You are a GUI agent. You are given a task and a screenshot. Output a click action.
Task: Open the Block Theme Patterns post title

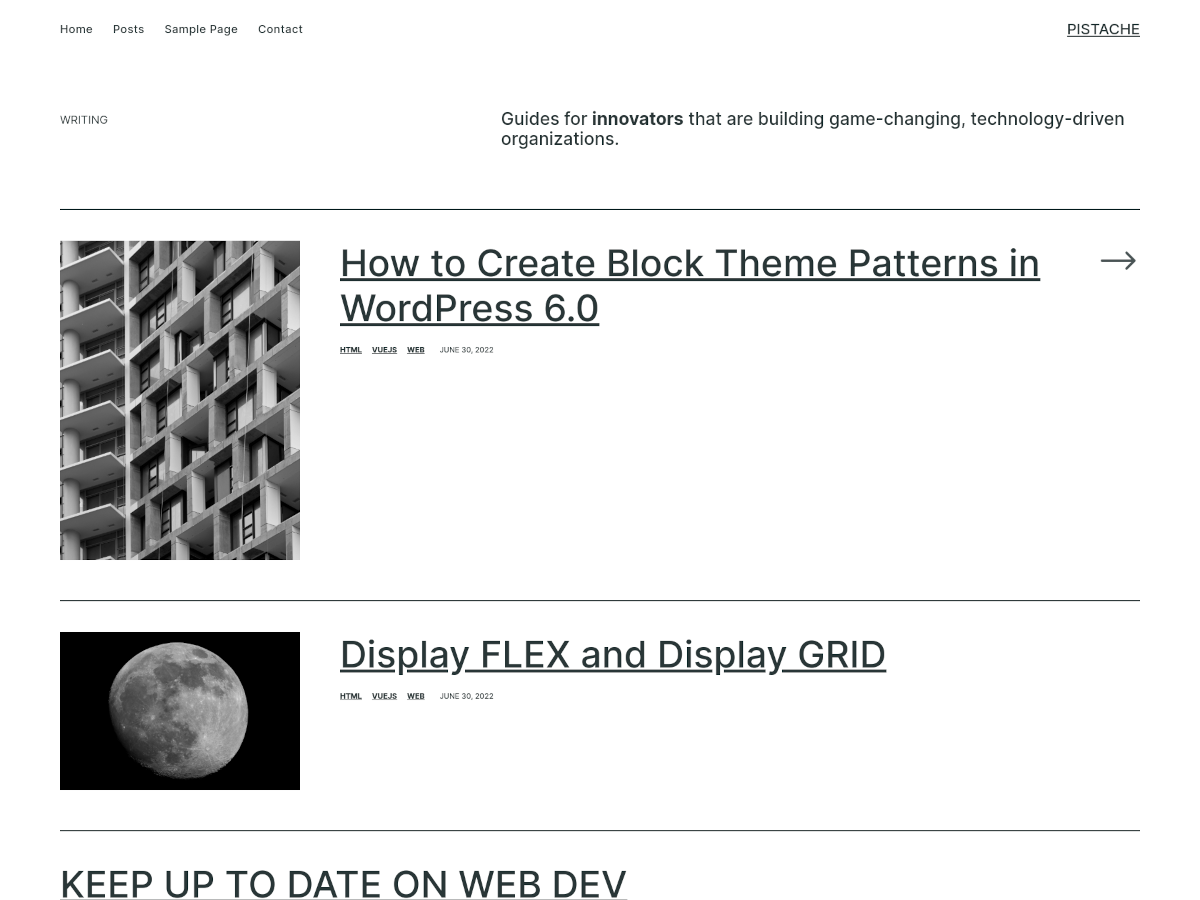(x=689, y=285)
